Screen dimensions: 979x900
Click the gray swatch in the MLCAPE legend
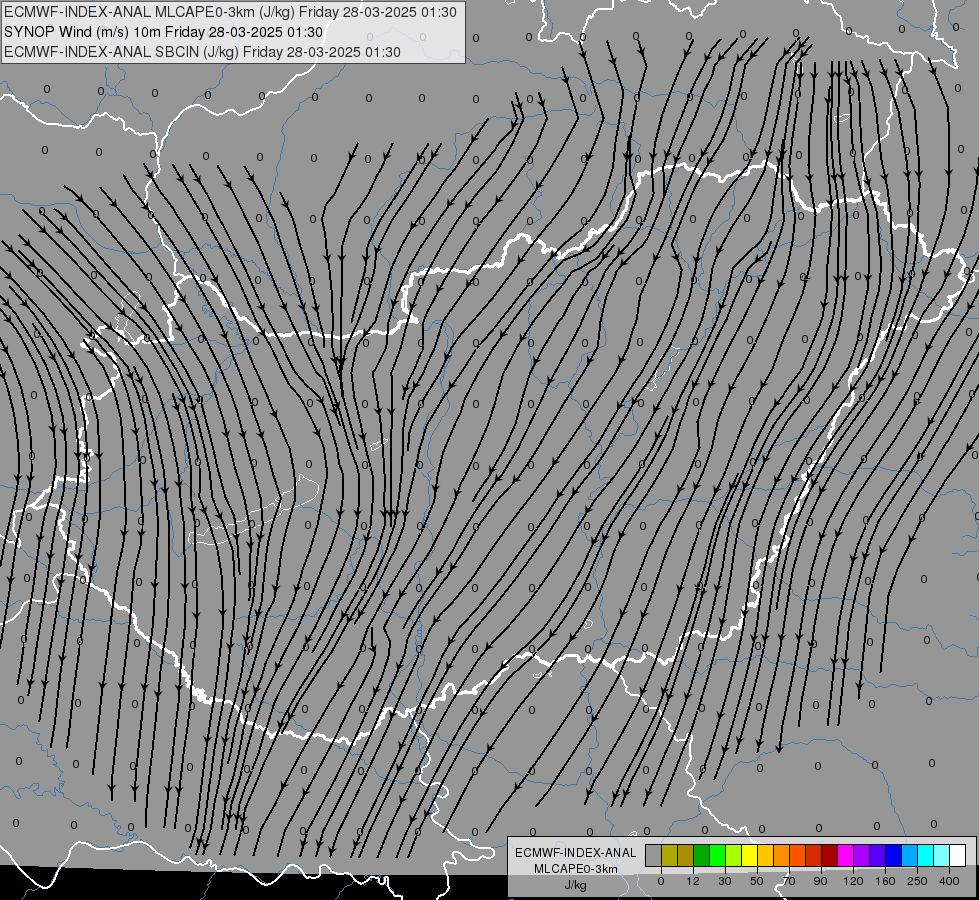653,855
